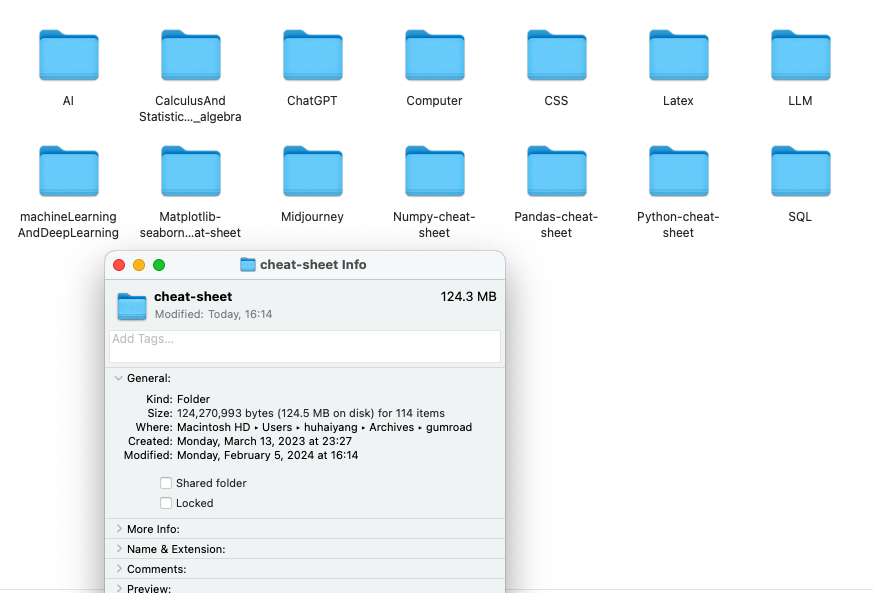
Task: Select the Midjourney folder icon
Action: click(312, 171)
